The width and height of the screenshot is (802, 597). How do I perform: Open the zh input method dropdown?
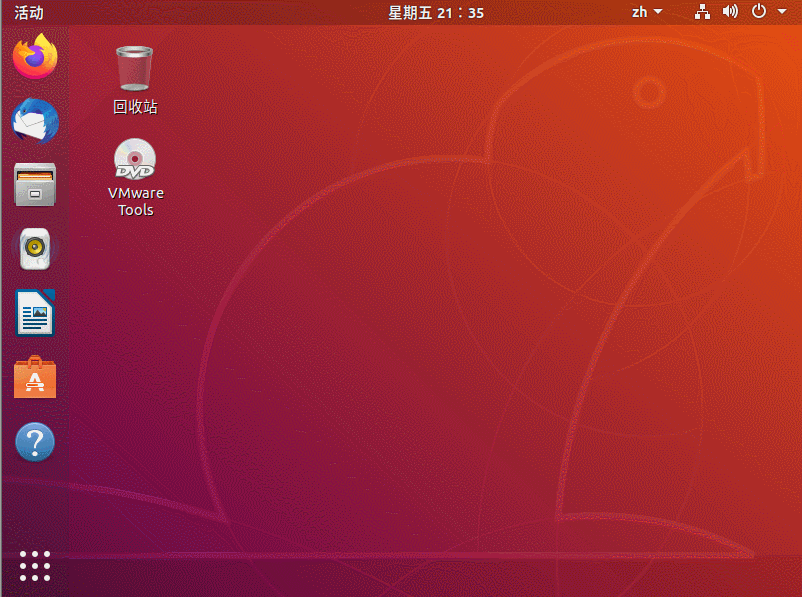[x=645, y=12]
